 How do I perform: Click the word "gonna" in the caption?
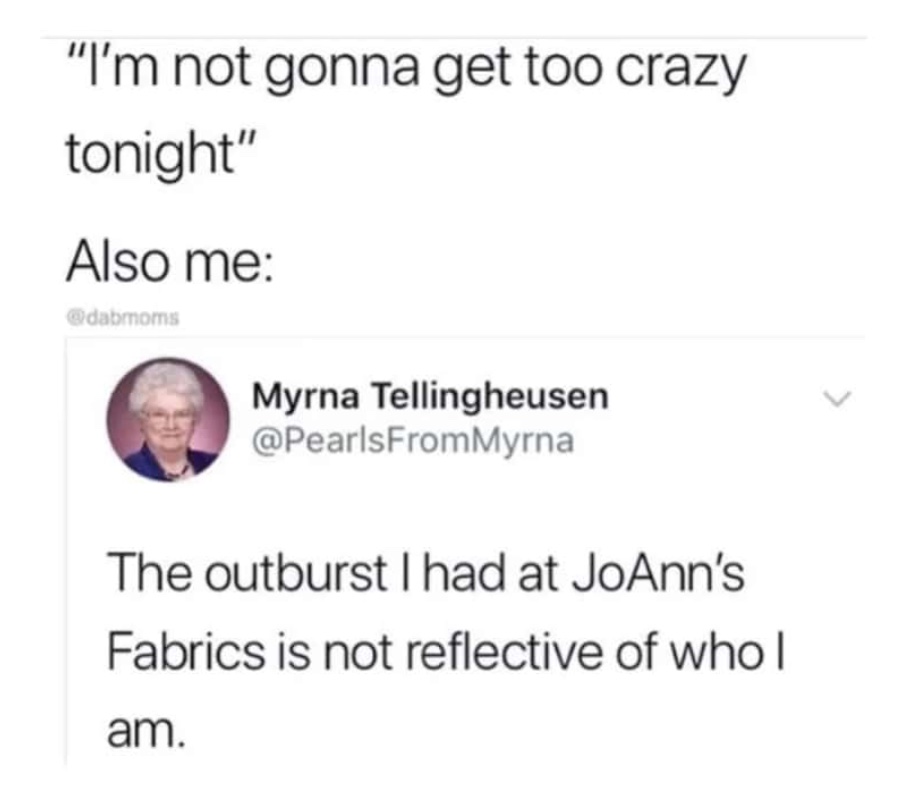pyautogui.click(x=343, y=72)
